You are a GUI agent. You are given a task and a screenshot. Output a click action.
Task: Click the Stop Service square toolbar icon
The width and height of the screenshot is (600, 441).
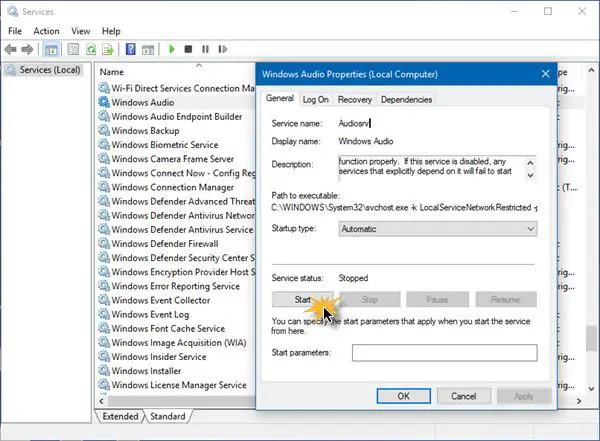click(188, 49)
